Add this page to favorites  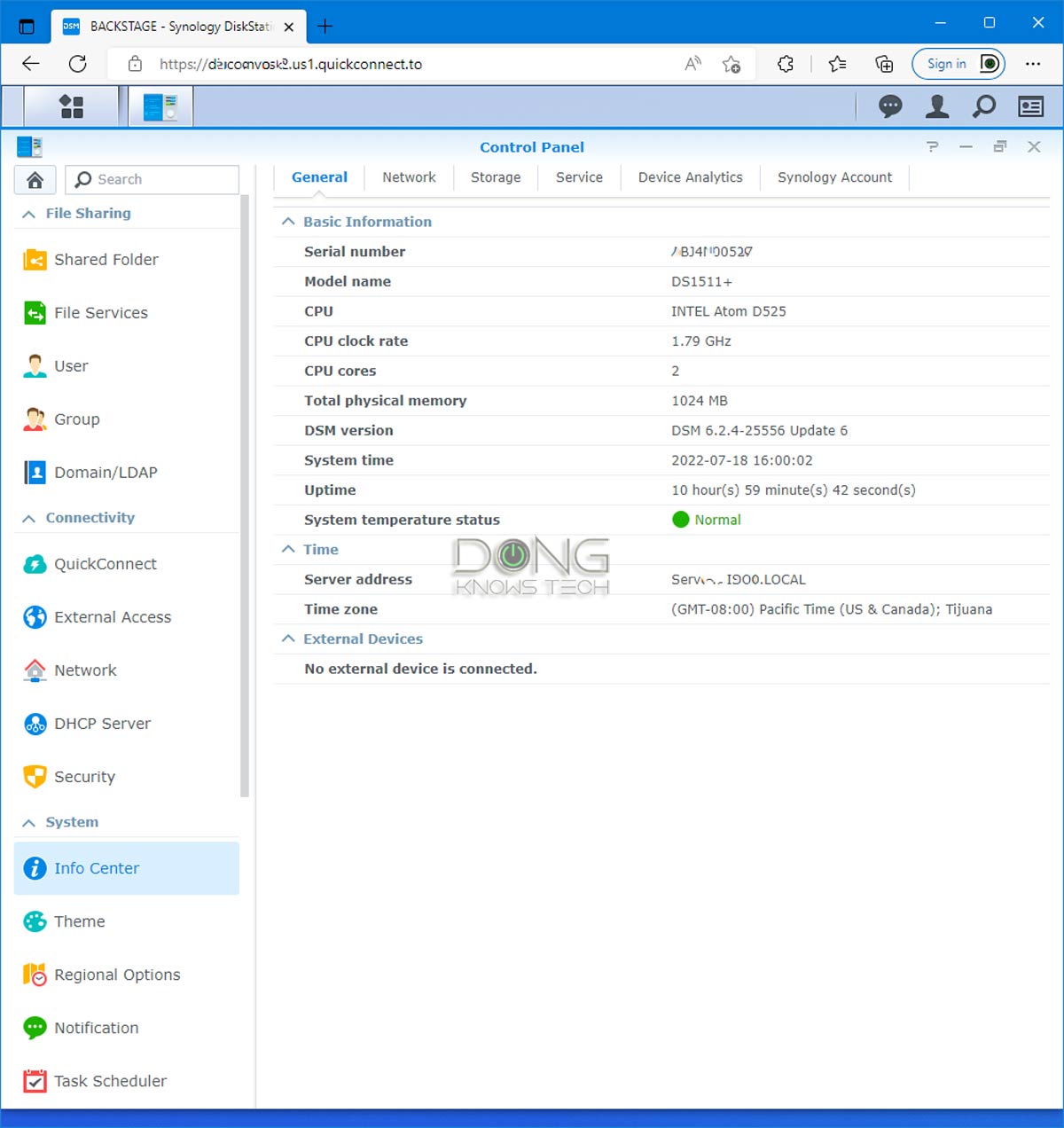point(731,64)
